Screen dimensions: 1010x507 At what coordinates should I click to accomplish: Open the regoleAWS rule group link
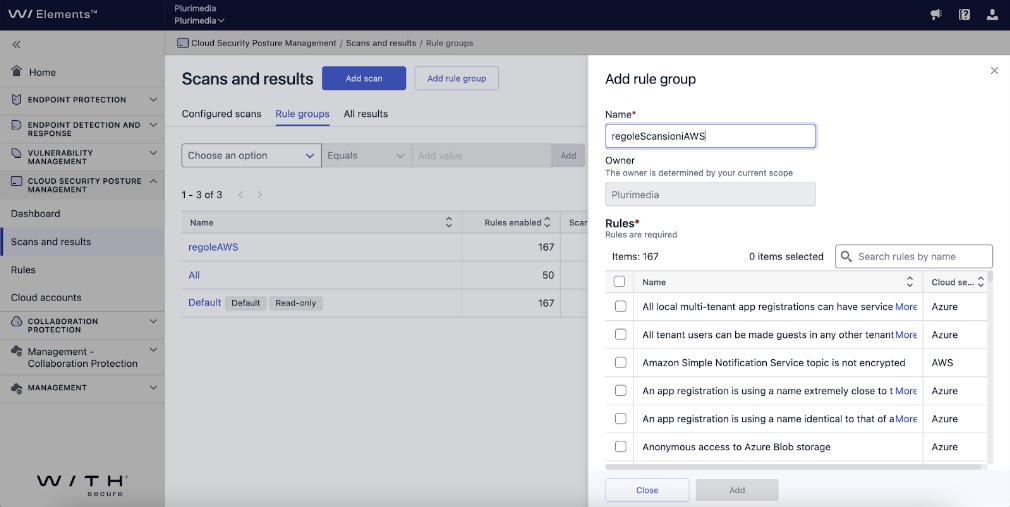(x=213, y=247)
